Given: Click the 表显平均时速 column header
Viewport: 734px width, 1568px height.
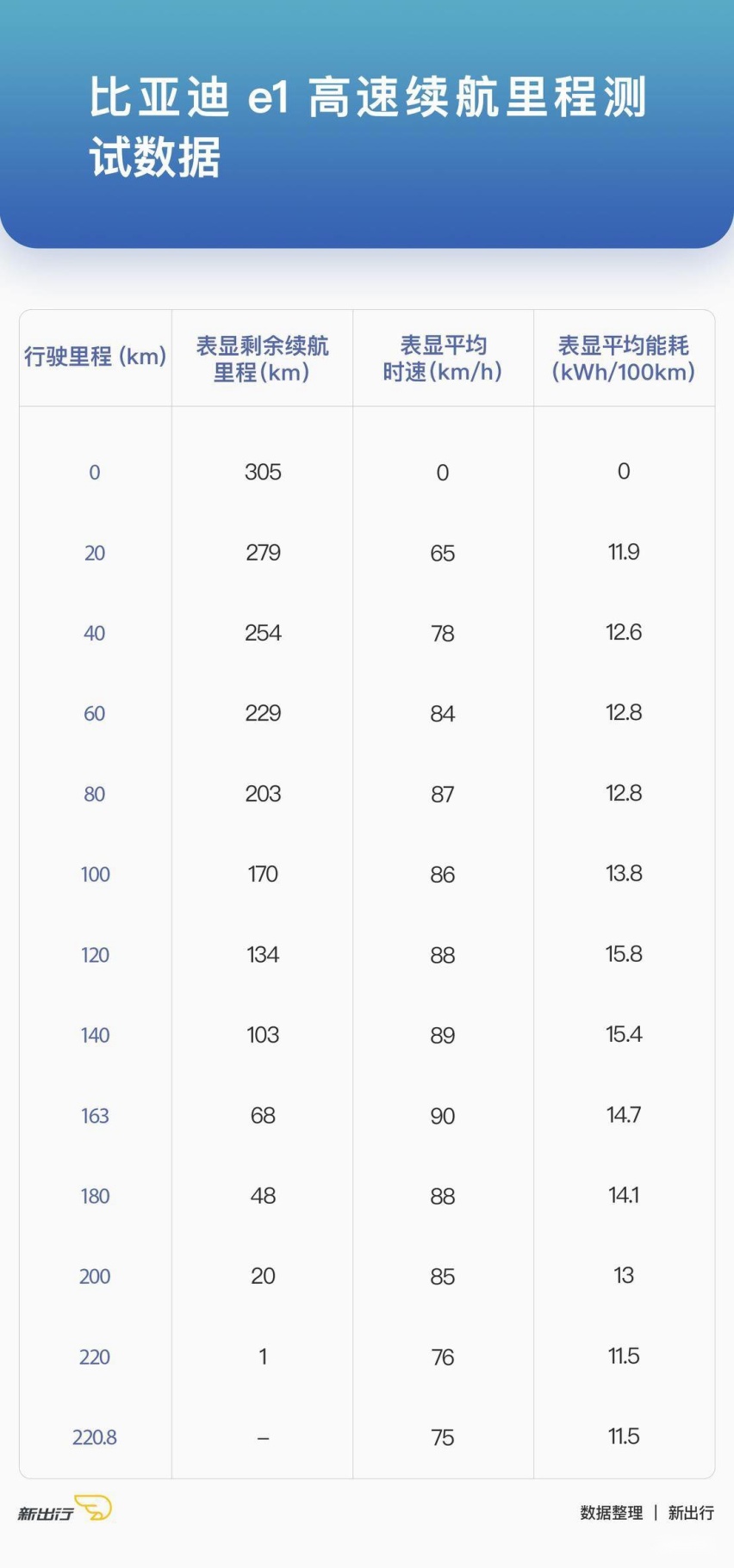Looking at the screenshot, I should (x=443, y=359).
